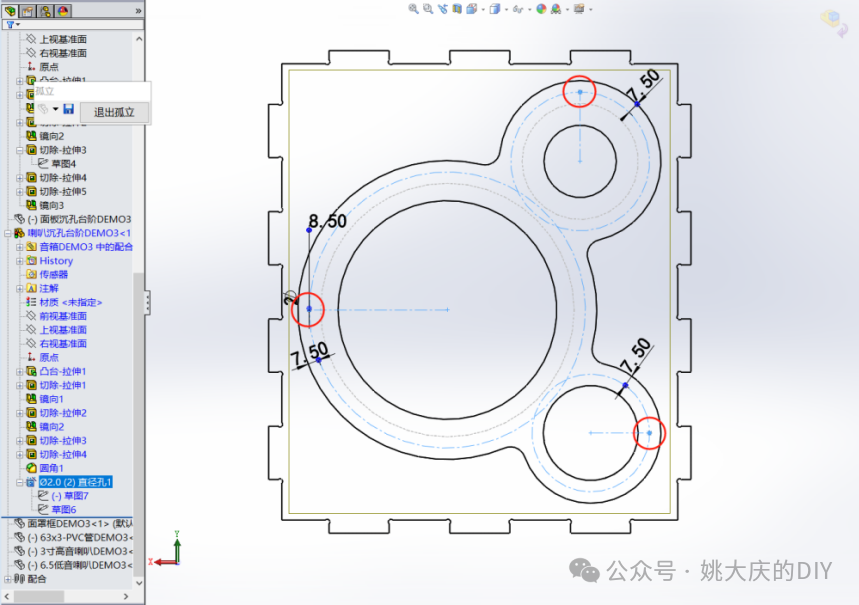This screenshot has width=859, height=605.
Task: Expand the 配合 mates folder
Action: click(x=8, y=579)
